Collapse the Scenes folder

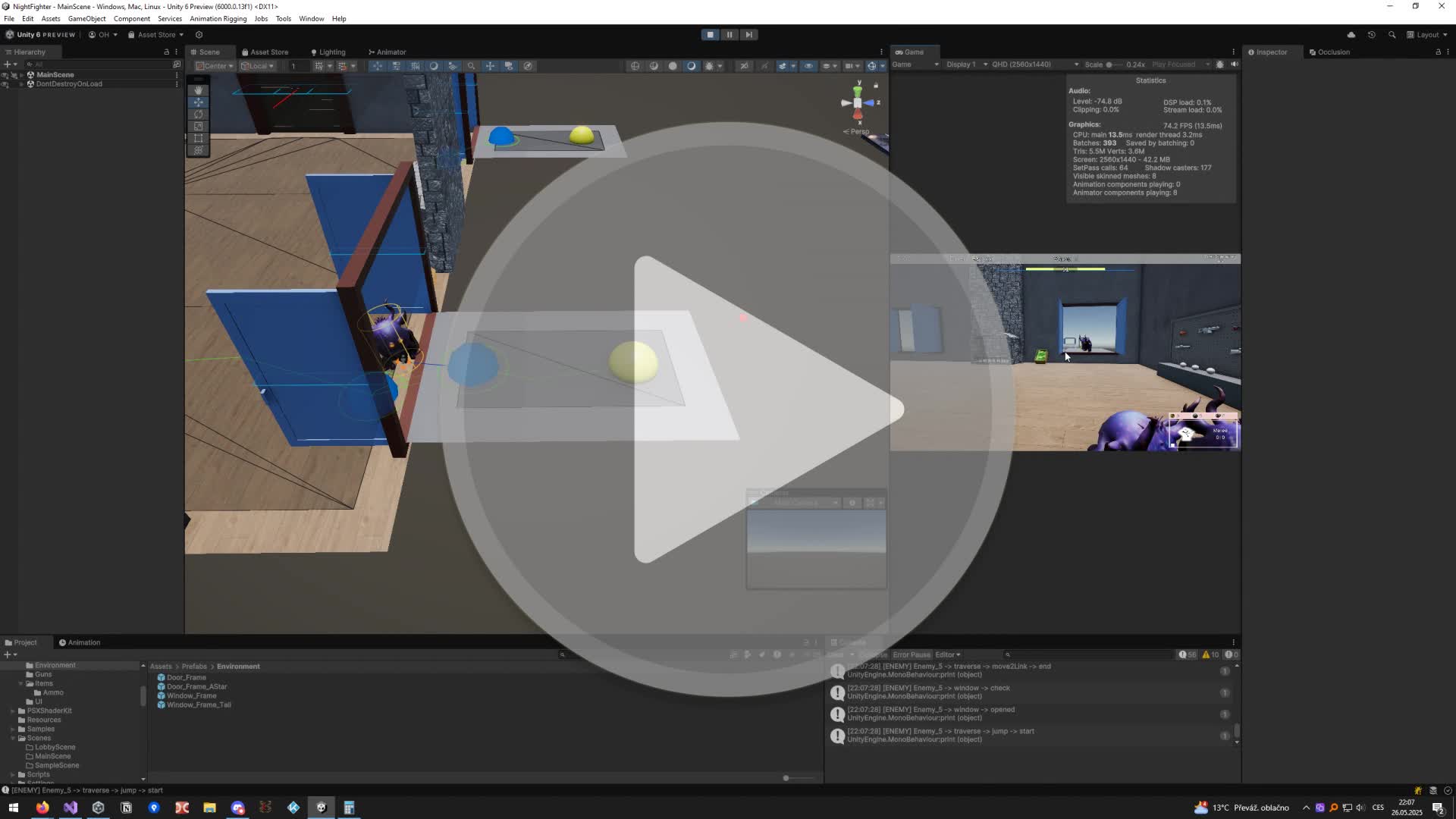click(13, 738)
